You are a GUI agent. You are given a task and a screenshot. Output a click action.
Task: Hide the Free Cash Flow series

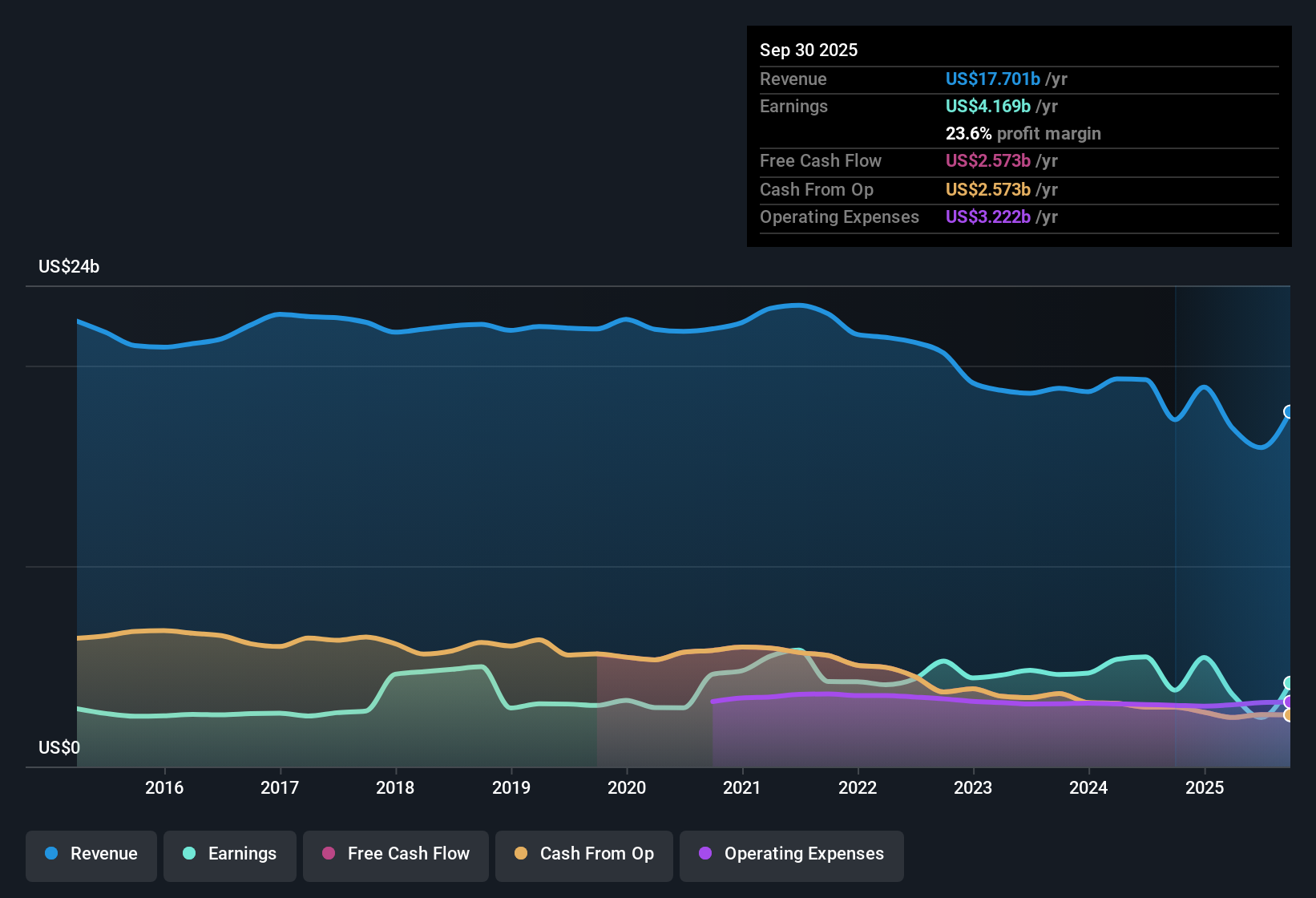(x=396, y=855)
